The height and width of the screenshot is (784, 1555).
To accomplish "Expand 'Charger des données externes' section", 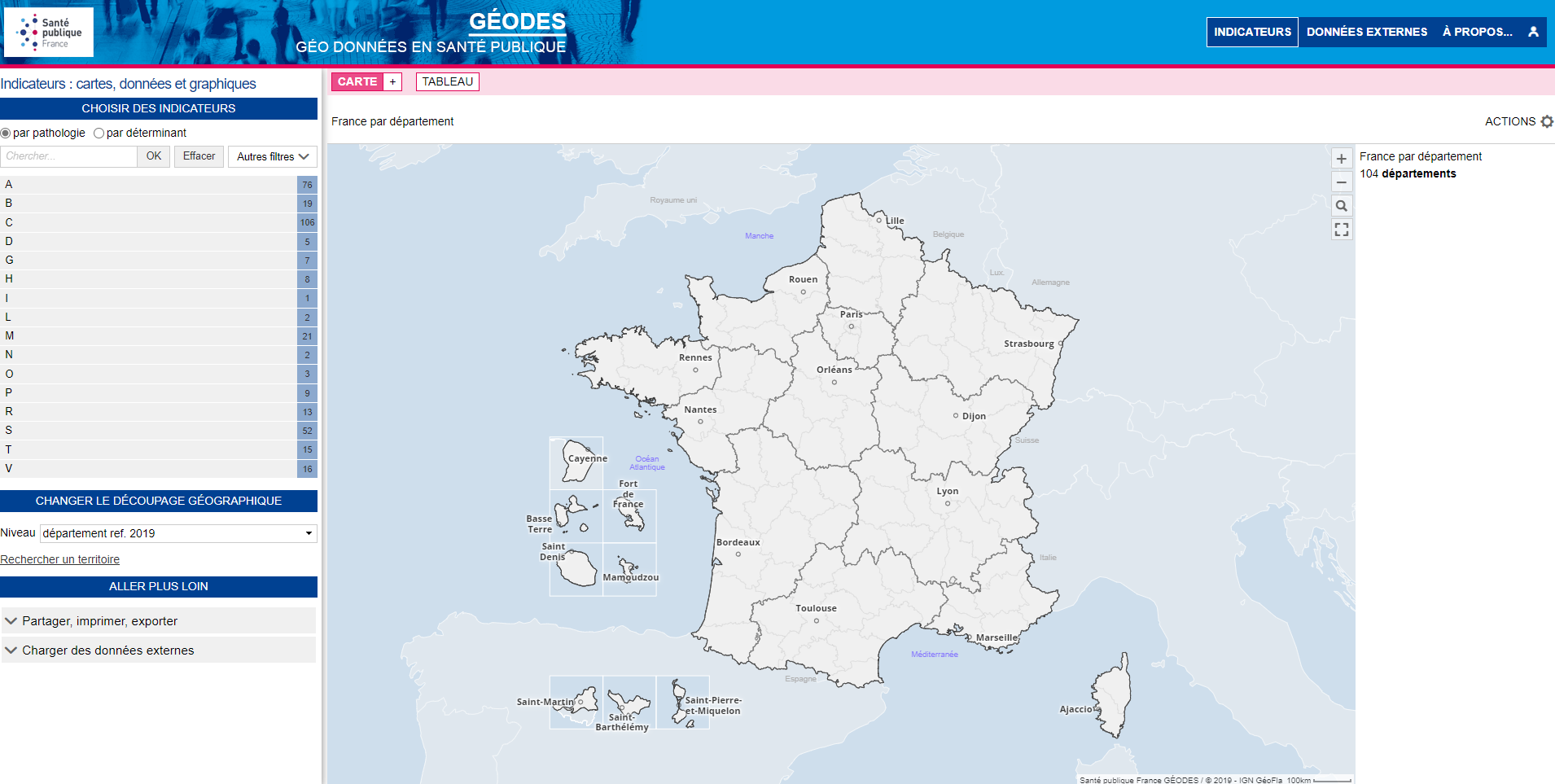I will 158,650.
